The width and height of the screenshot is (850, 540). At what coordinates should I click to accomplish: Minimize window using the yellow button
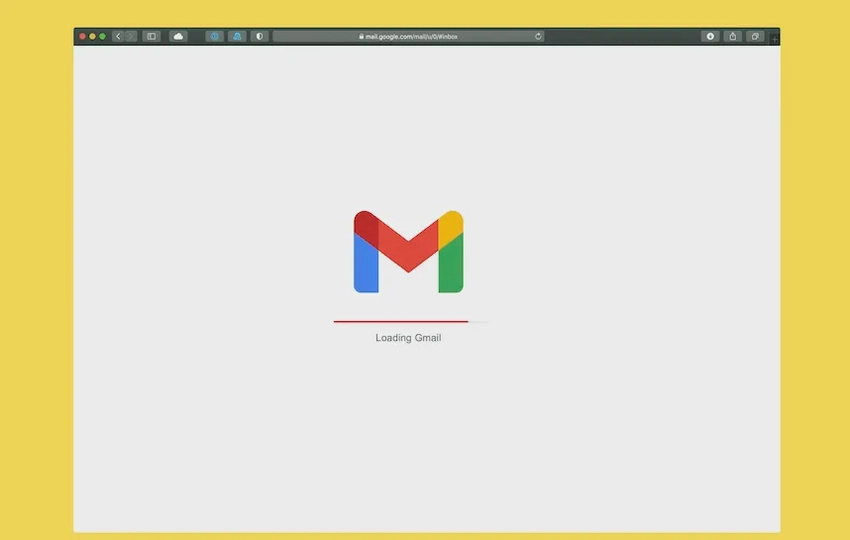click(x=92, y=36)
